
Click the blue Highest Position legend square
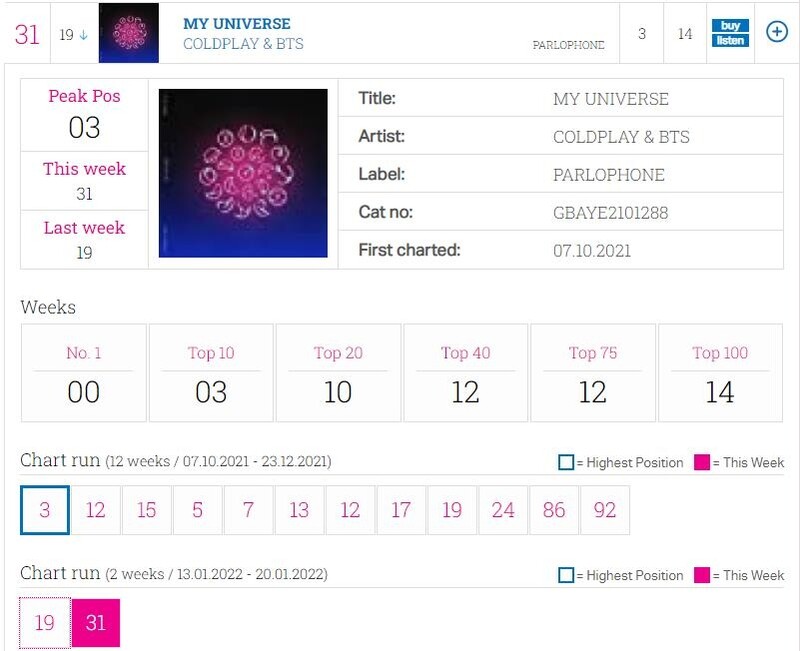click(x=566, y=462)
